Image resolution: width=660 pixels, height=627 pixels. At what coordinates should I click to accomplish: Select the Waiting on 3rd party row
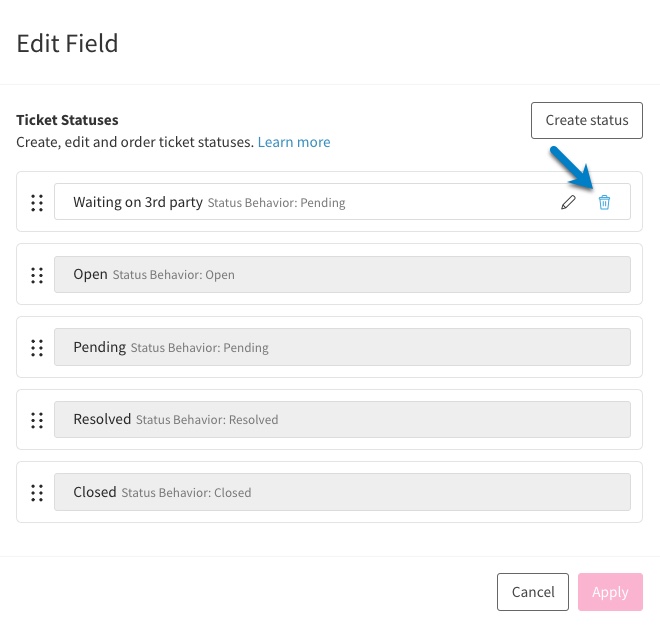(342, 202)
